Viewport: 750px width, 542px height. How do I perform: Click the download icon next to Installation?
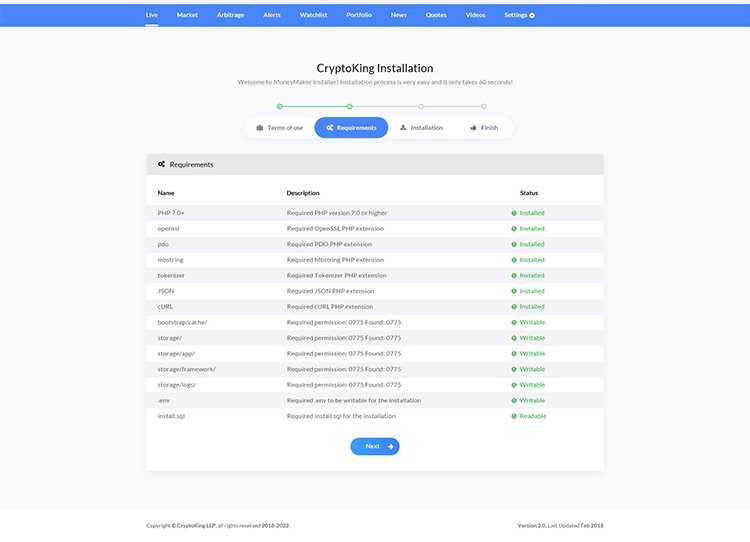tap(403, 128)
